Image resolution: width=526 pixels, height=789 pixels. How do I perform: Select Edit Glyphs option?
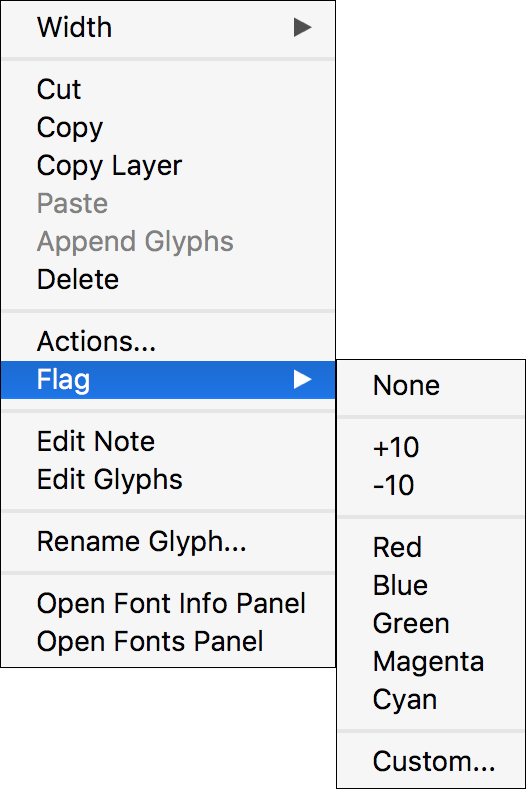(x=168, y=480)
